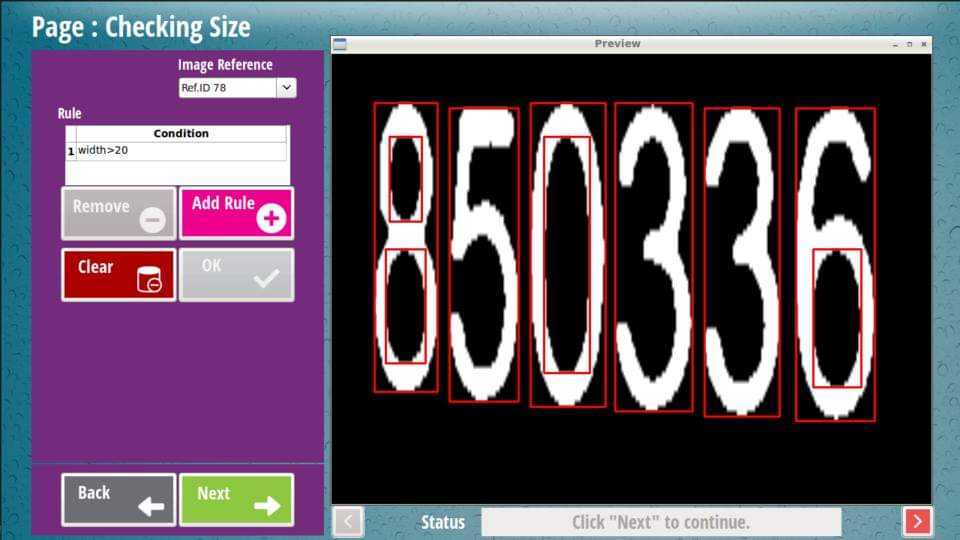Maximize the Preview window
This screenshot has height=540, width=960.
tap(909, 44)
